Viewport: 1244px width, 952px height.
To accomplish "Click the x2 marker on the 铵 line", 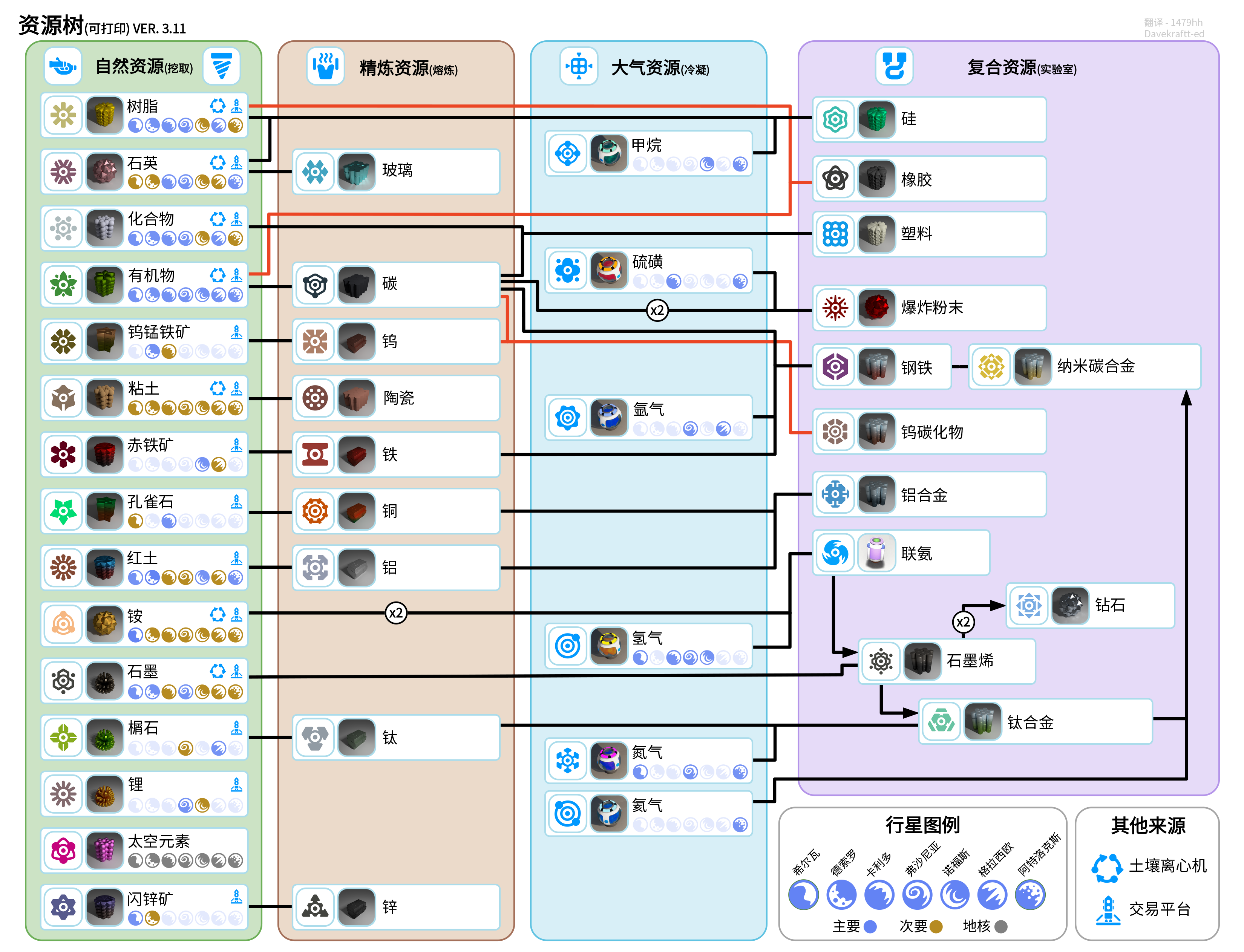I will point(395,612).
